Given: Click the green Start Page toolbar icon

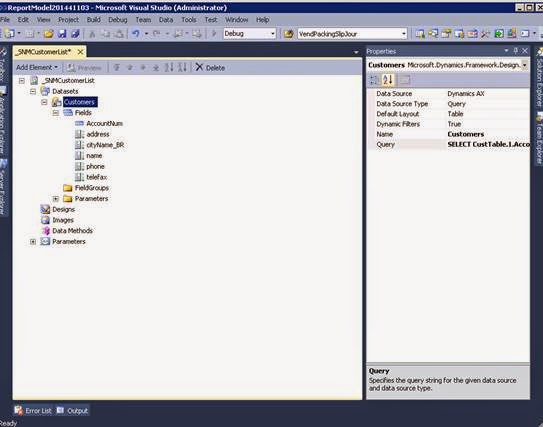Looking at the screenshot, I should (499, 34).
